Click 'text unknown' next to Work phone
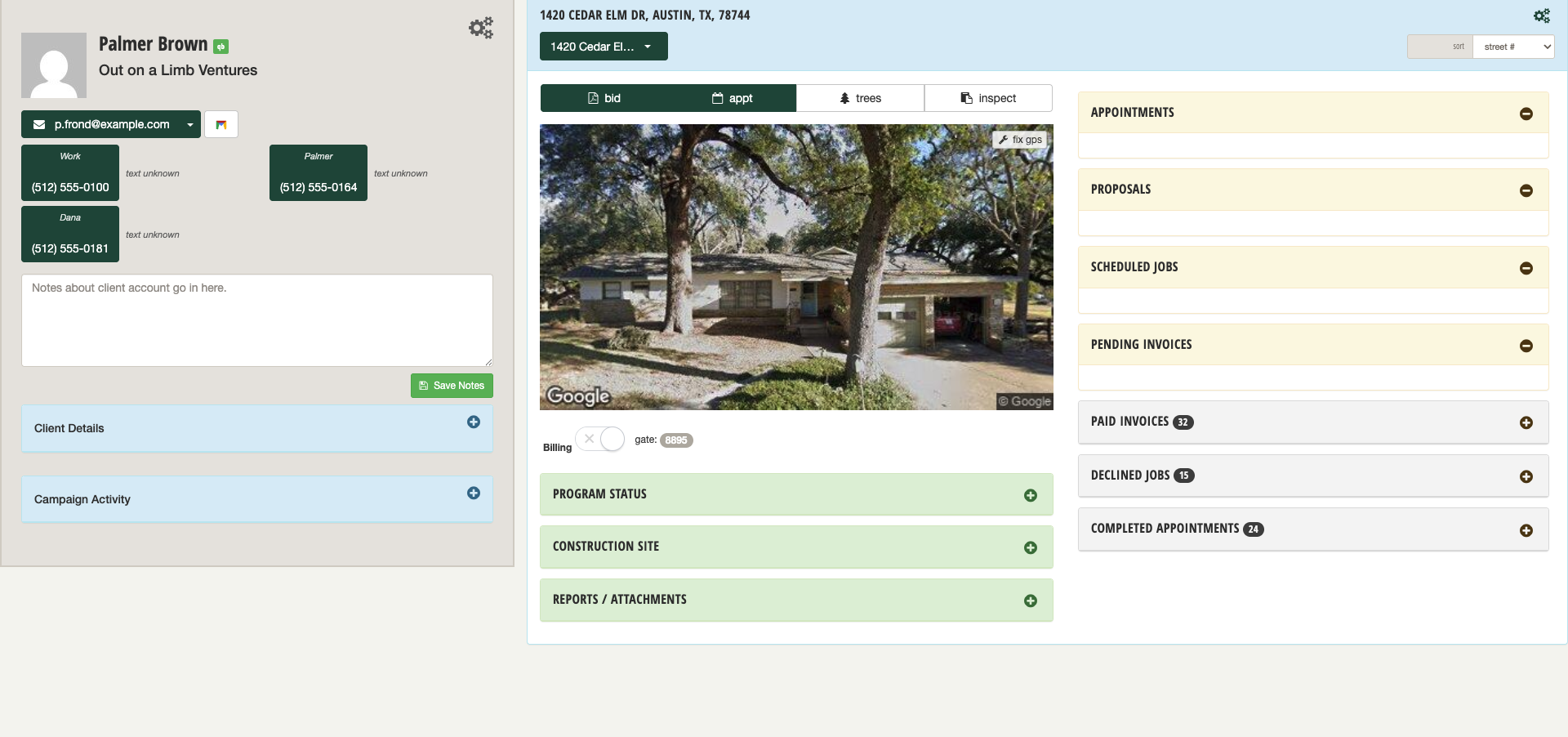The height and width of the screenshot is (737, 1568). pos(153,173)
